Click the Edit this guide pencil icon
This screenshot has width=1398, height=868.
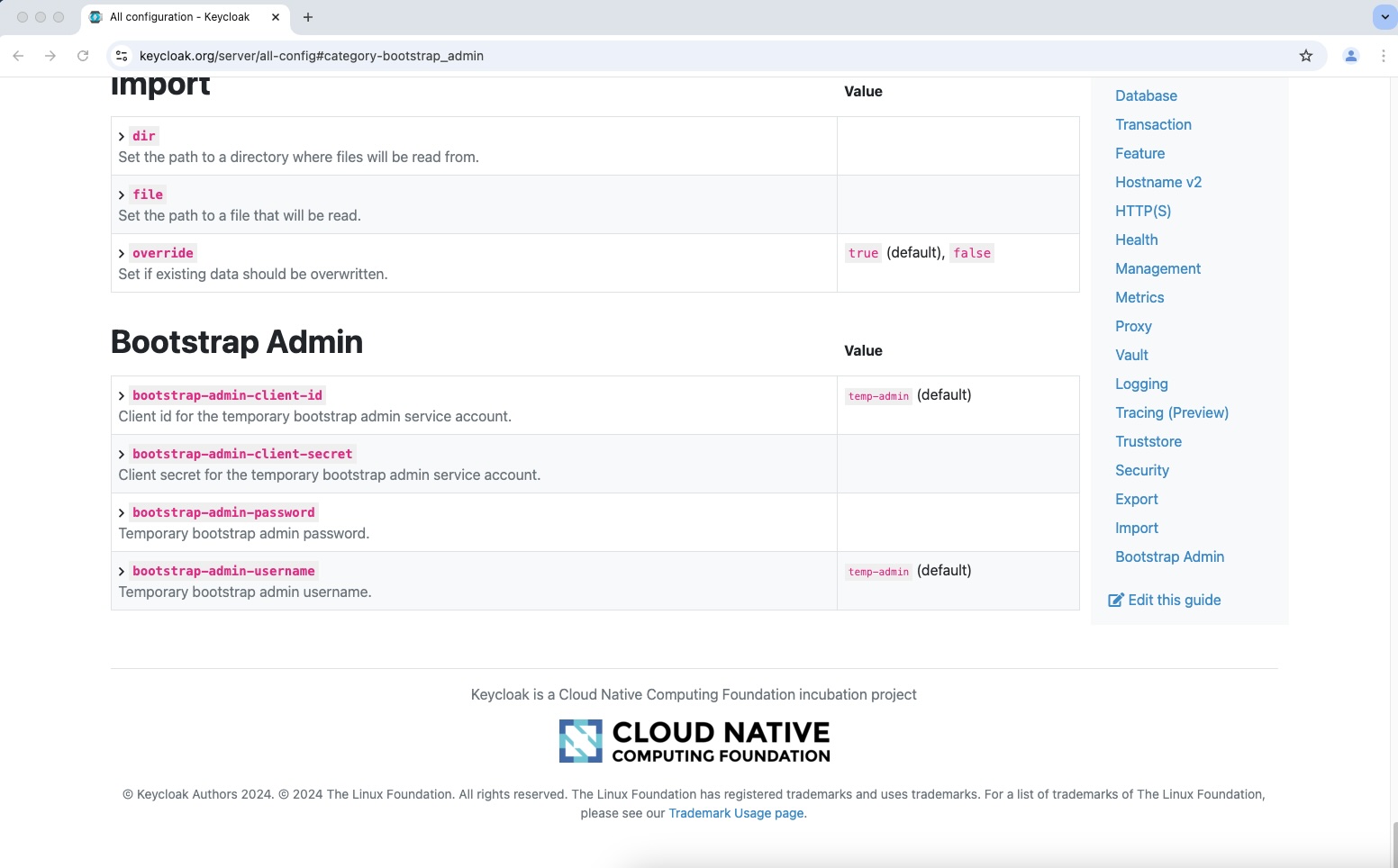click(x=1115, y=600)
